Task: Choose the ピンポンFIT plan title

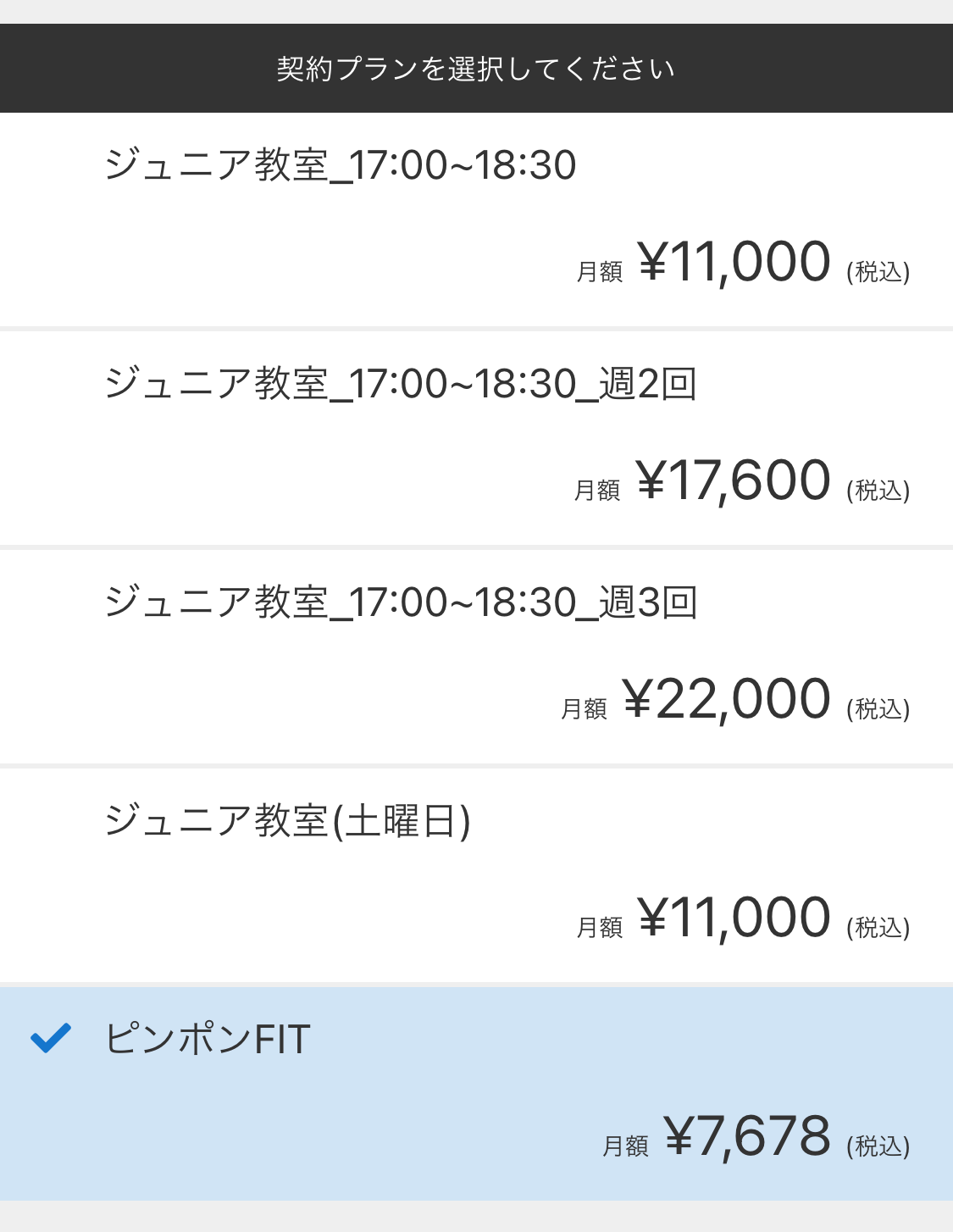Action: [x=208, y=1039]
